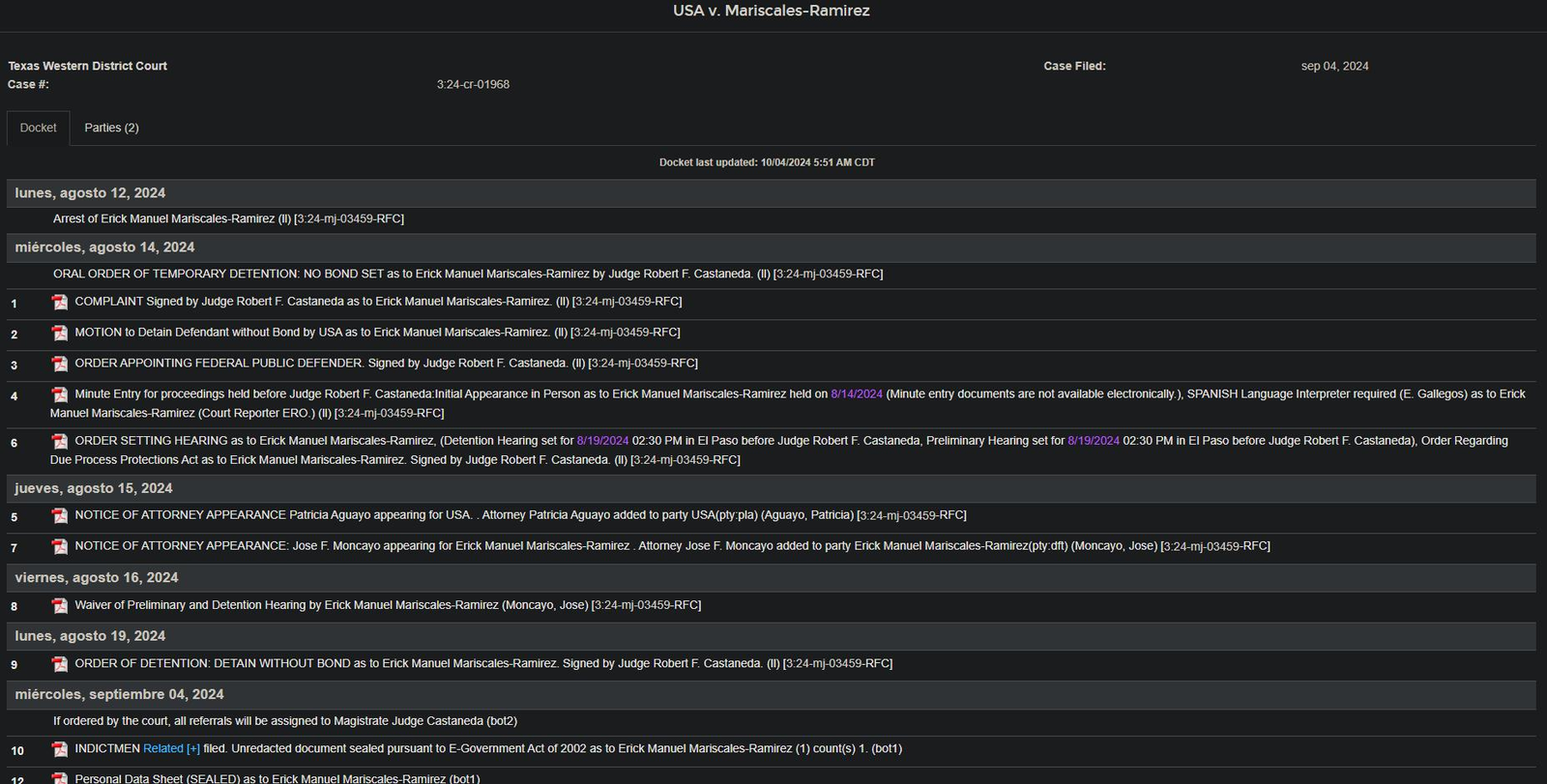
Task: Click the miércoles, septiembre 04, 2024 date header
Action: [x=119, y=694]
